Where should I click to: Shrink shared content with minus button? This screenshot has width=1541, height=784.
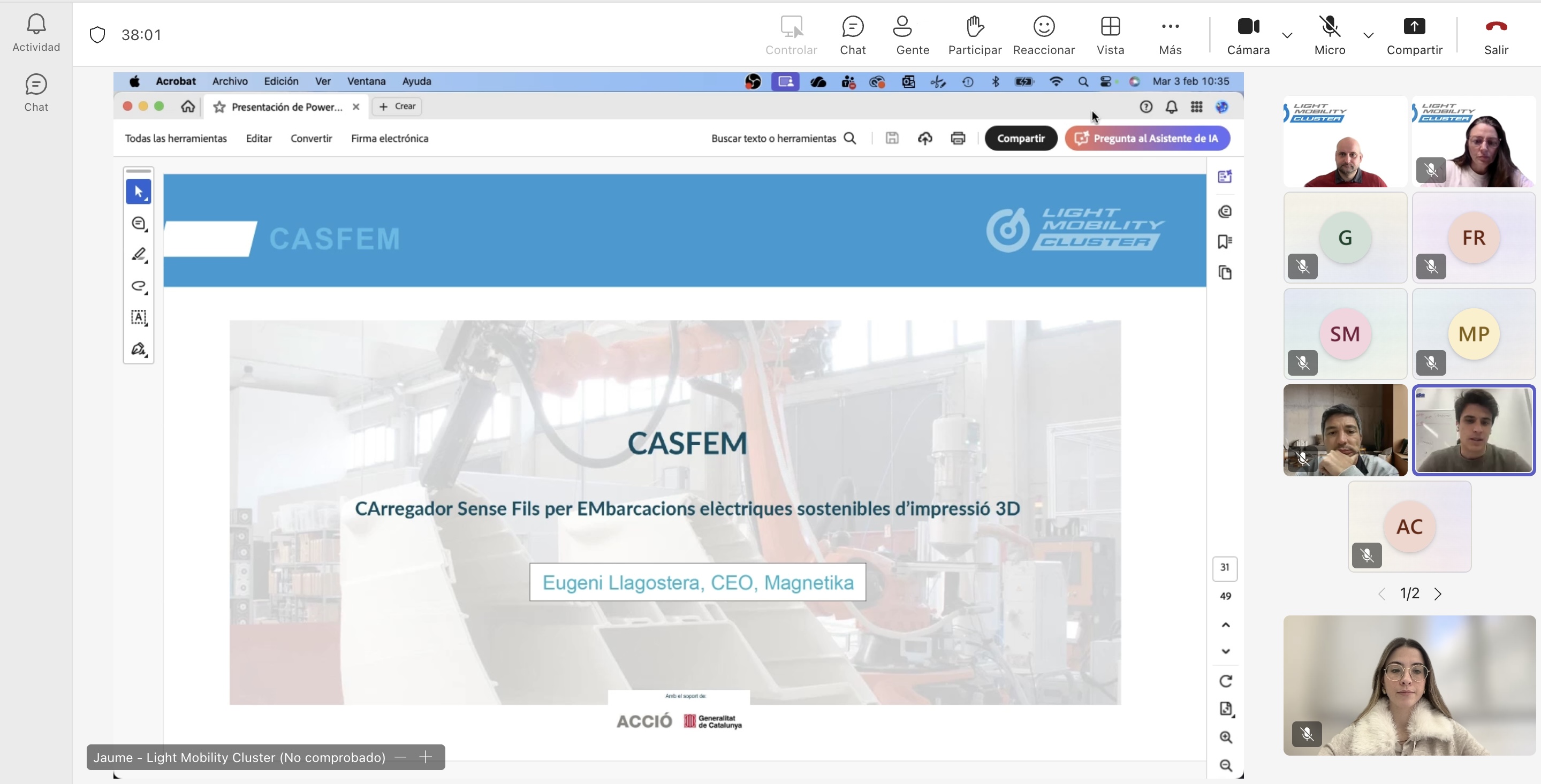pos(400,757)
